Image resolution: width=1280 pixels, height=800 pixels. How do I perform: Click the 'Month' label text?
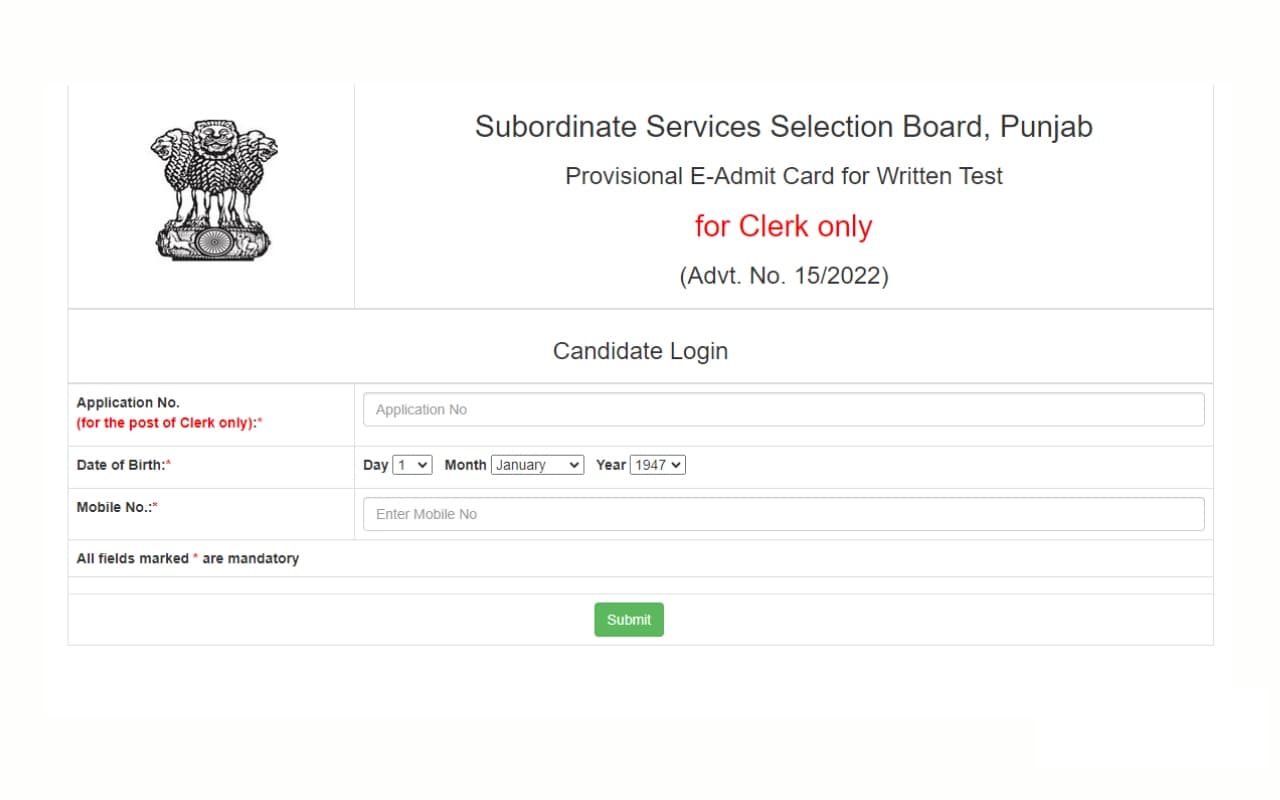coord(465,465)
